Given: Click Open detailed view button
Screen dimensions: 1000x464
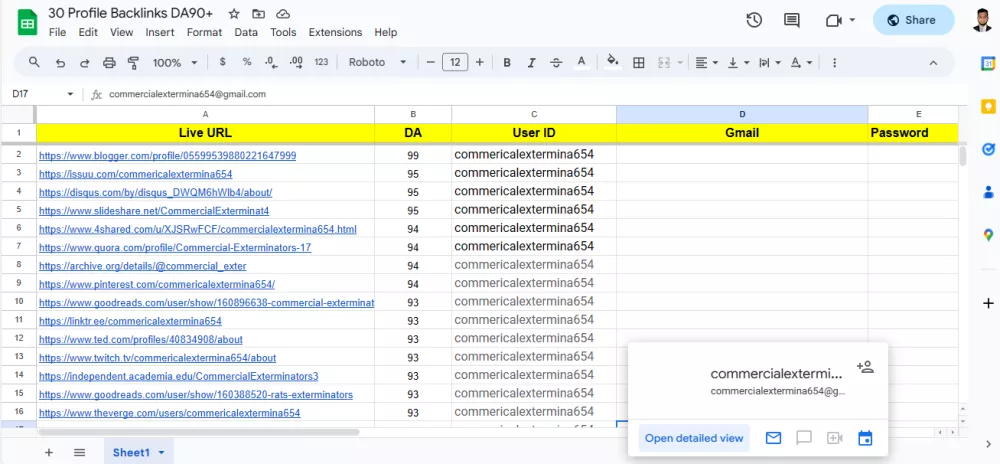Looking at the screenshot, I should pos(694,438).
